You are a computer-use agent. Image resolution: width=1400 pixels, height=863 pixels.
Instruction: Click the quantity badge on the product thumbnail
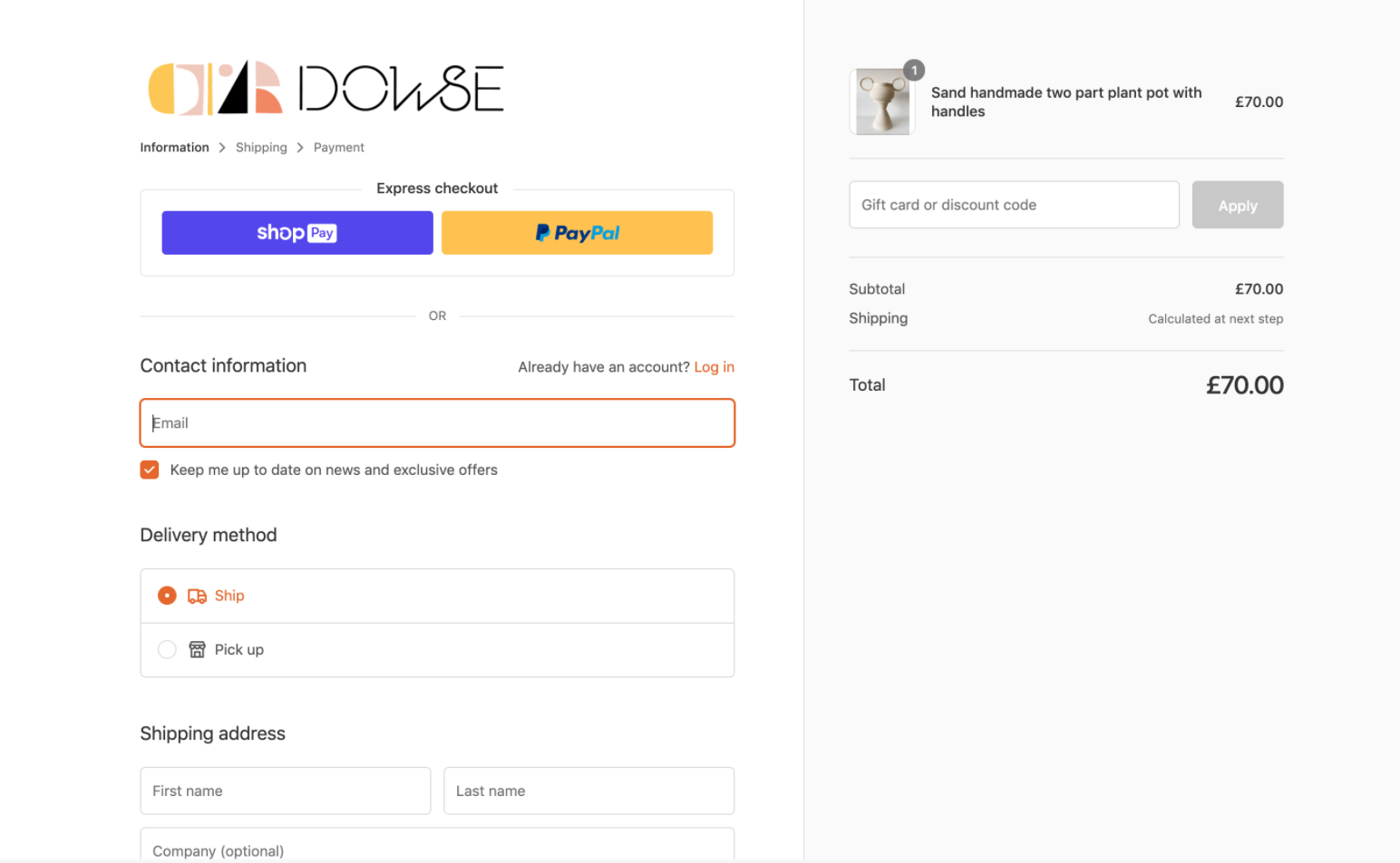click(x=914, y=70)
